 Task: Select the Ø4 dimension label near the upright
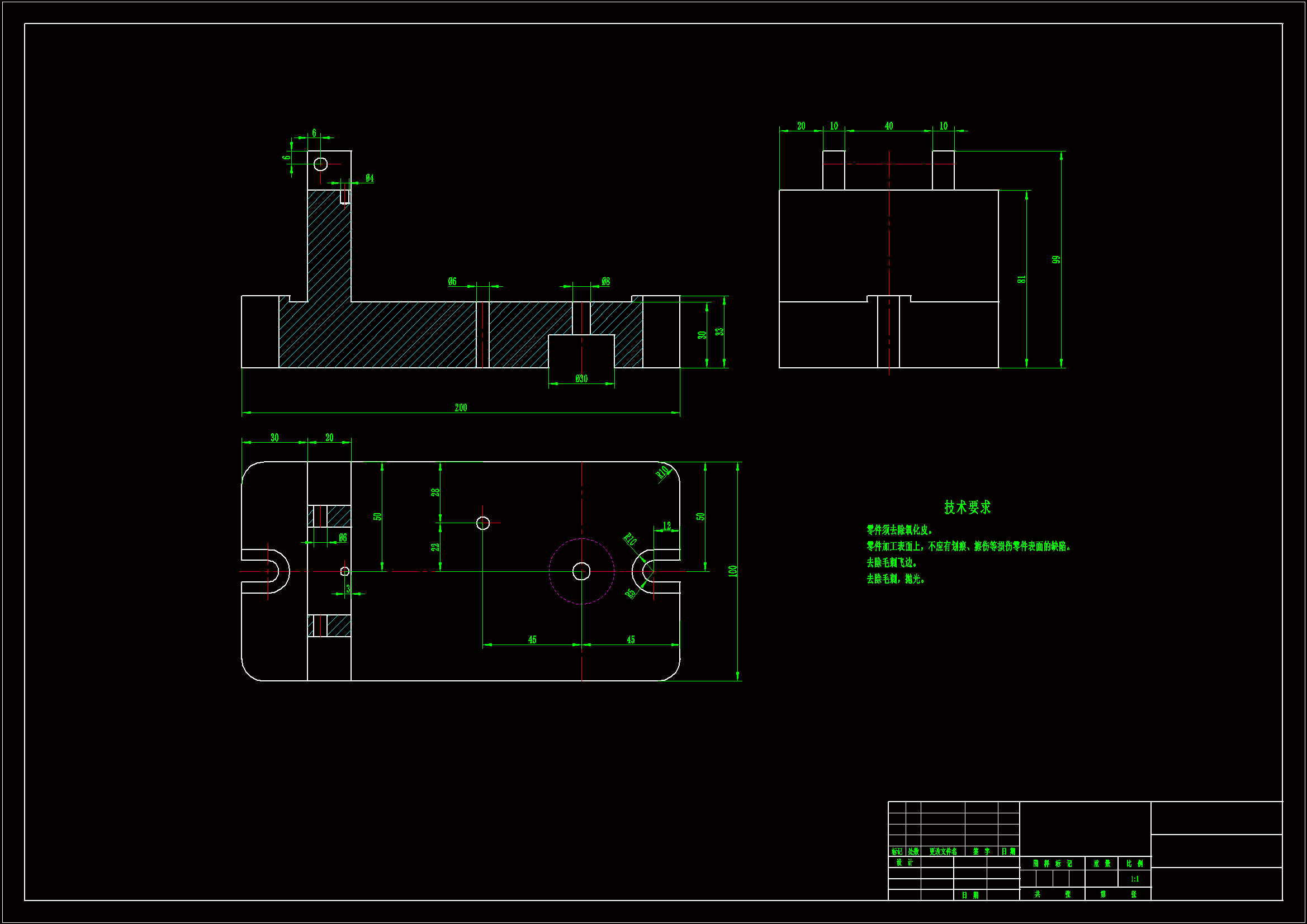370,178
